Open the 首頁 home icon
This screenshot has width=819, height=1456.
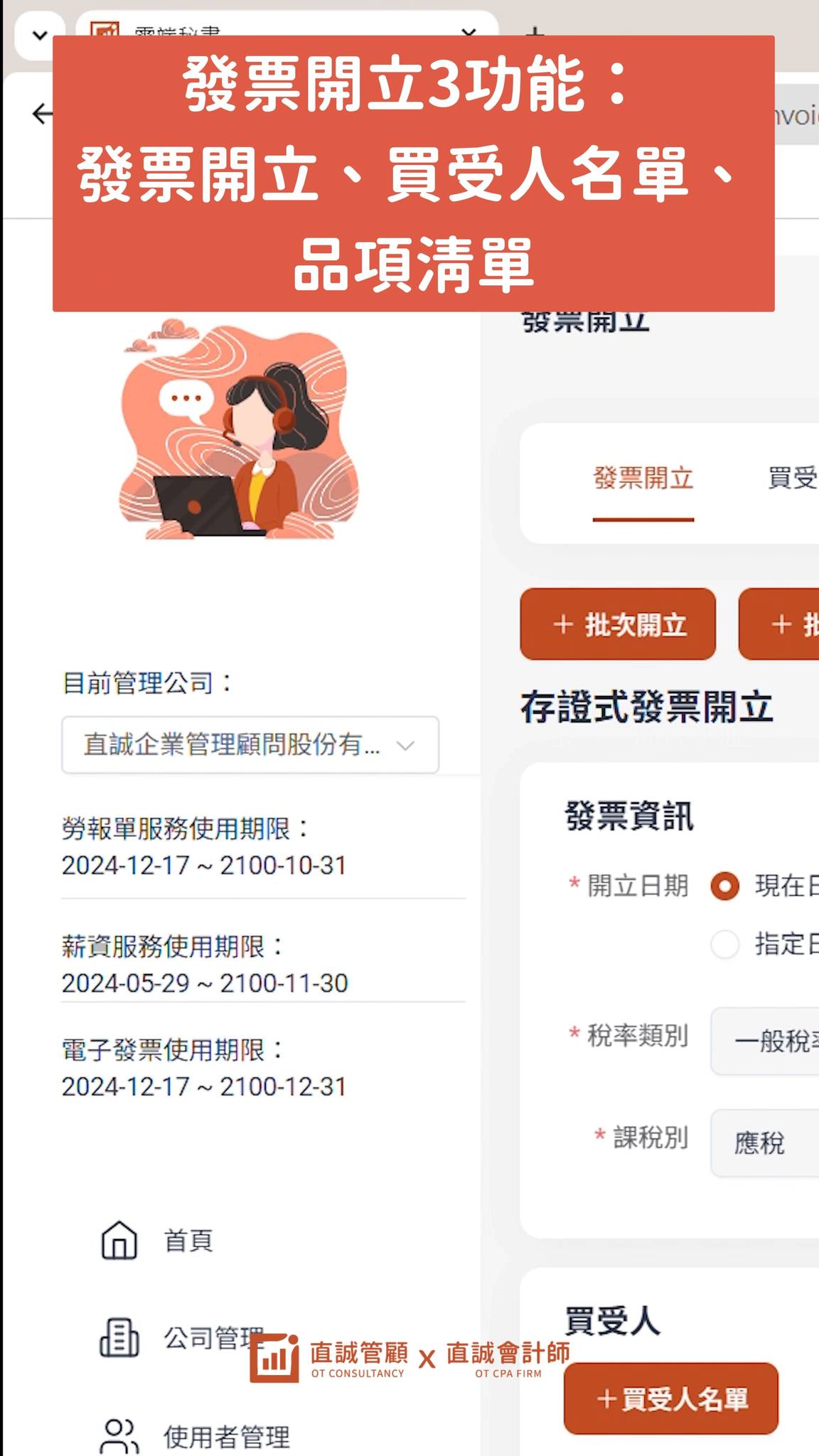[x=119, y=1241]
